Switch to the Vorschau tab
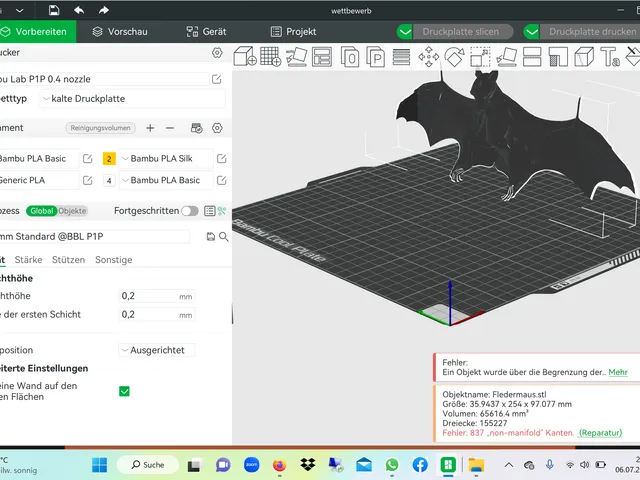The width and height of the screenshot is (640, 480). point(120,32)
